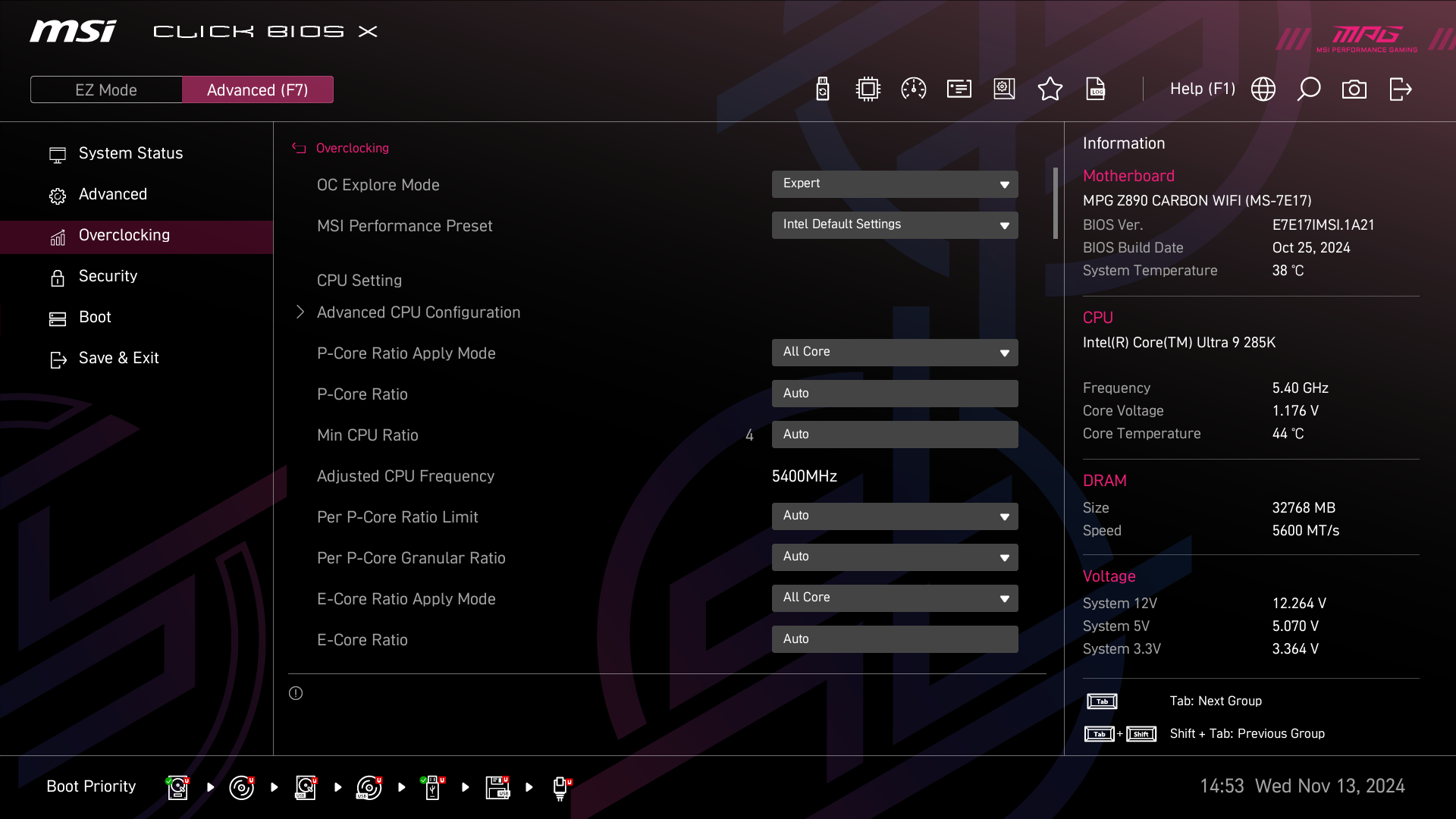
Task: Open the Security menu item
Action: [108, 276]
